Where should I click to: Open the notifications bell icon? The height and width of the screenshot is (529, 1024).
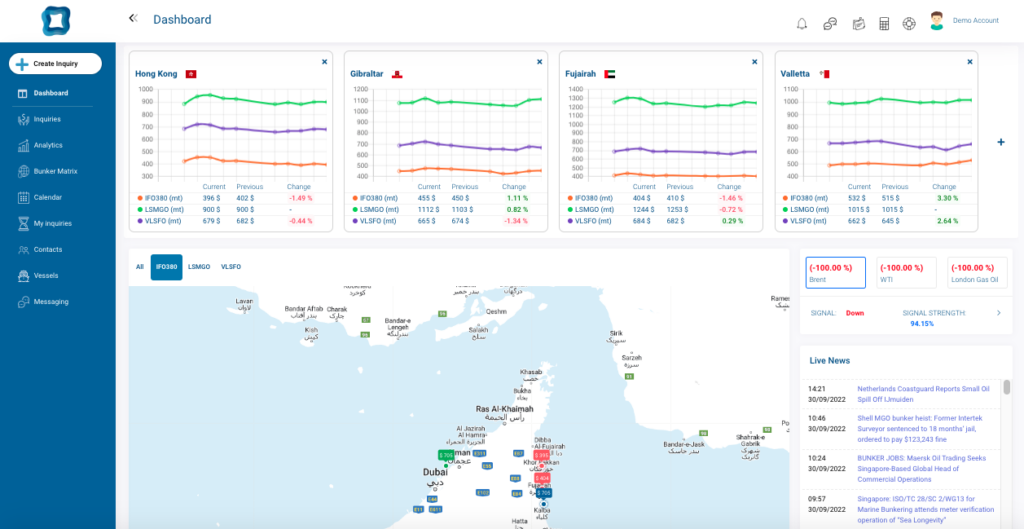tap(802, 24)
